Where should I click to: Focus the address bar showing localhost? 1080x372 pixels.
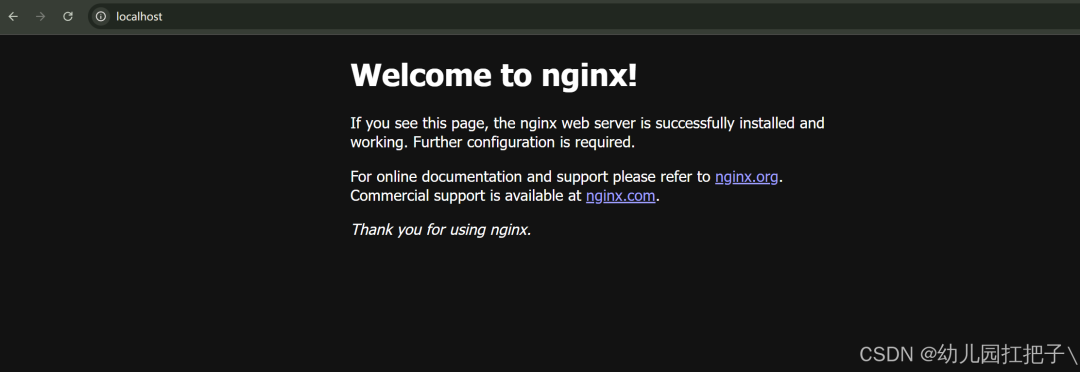(x=584, y=17)
